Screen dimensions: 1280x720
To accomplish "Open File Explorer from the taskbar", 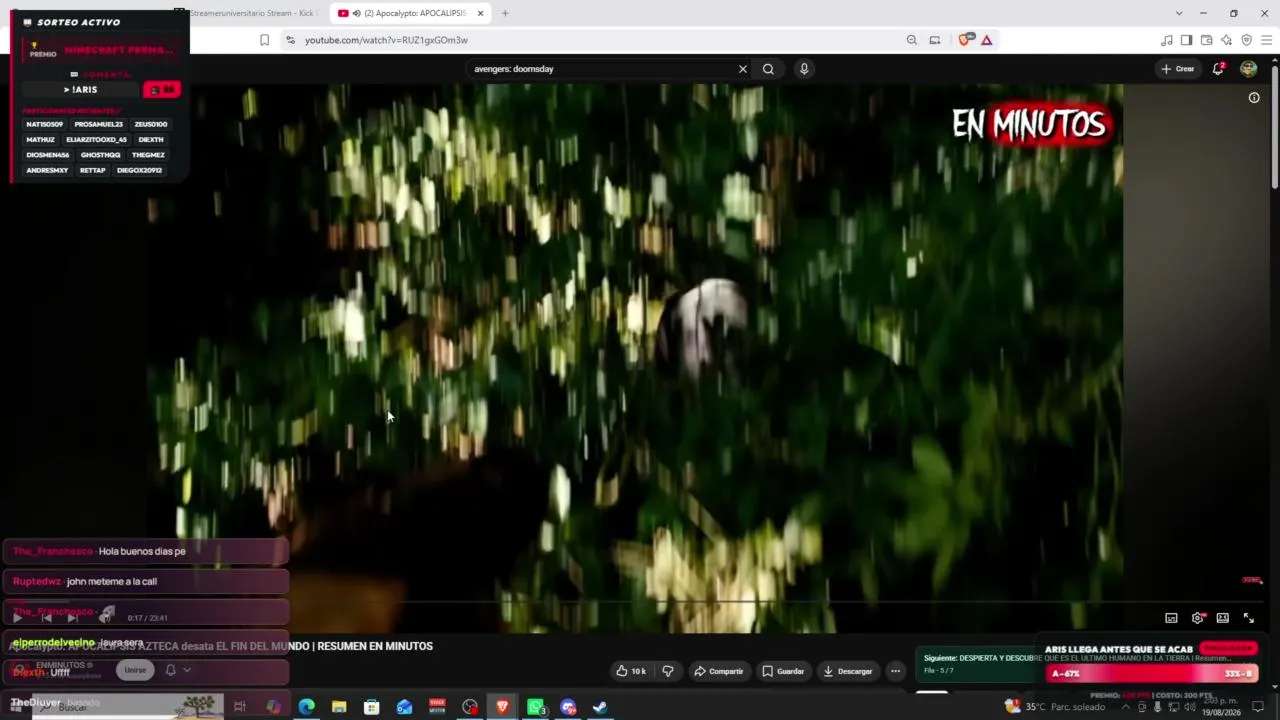I will 339,707.
